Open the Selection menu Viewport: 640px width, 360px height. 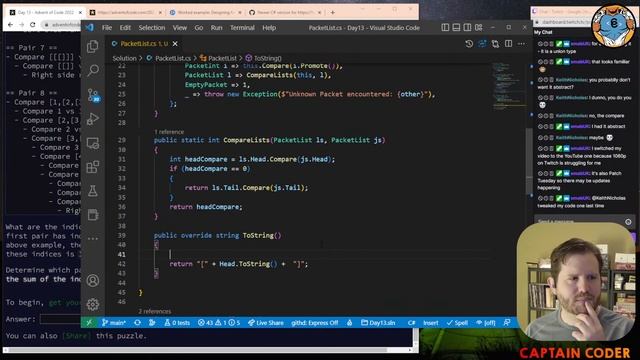point(151,28)
